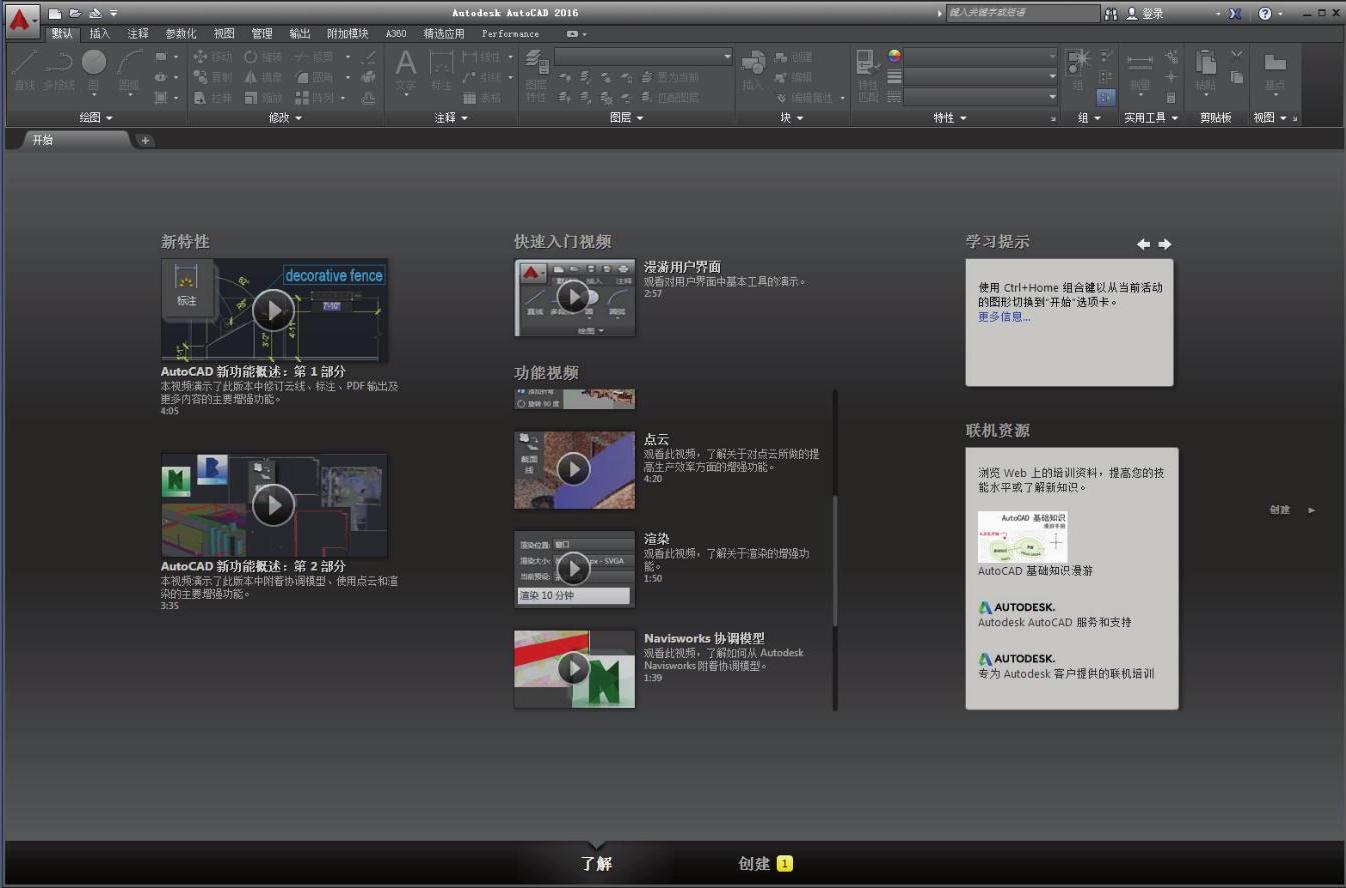This screenshot has height=888, width=1346.
Task: Select the Polyline (多段线) tool
Action: tap(59, 71)
